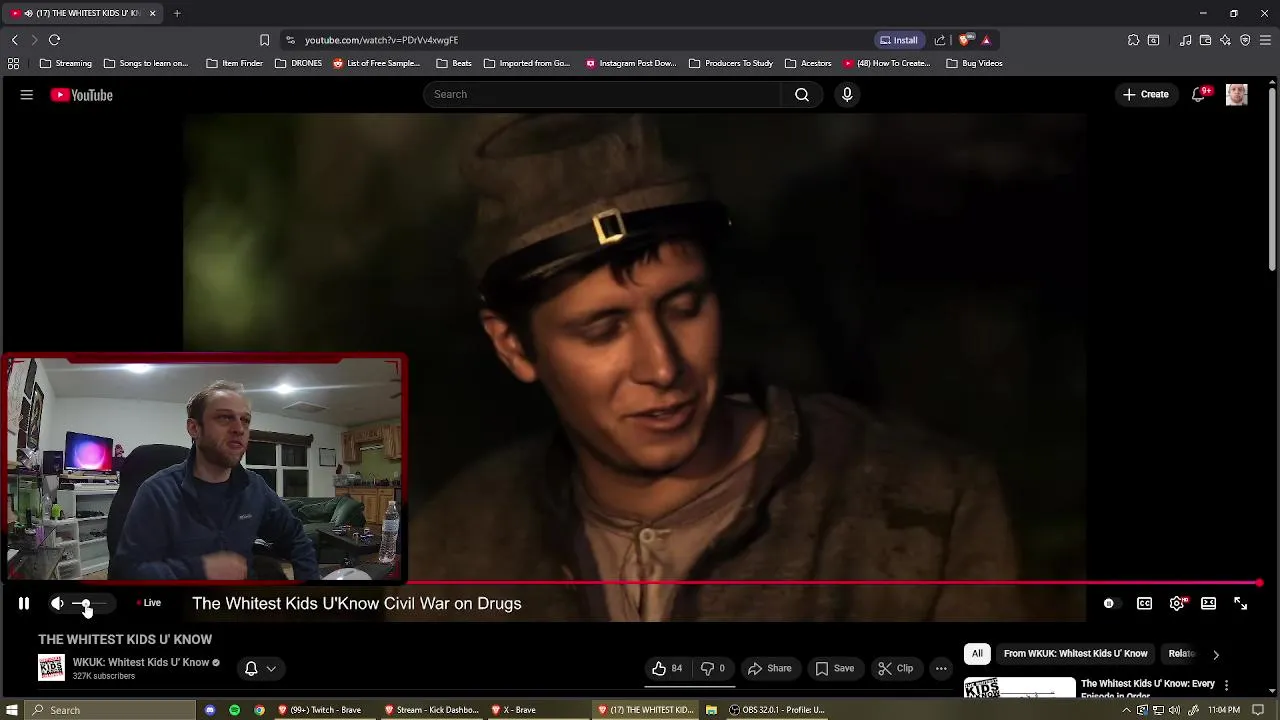
Task: Close the Whitest Kids U' Know tab
Action: [x=152, y=13]
